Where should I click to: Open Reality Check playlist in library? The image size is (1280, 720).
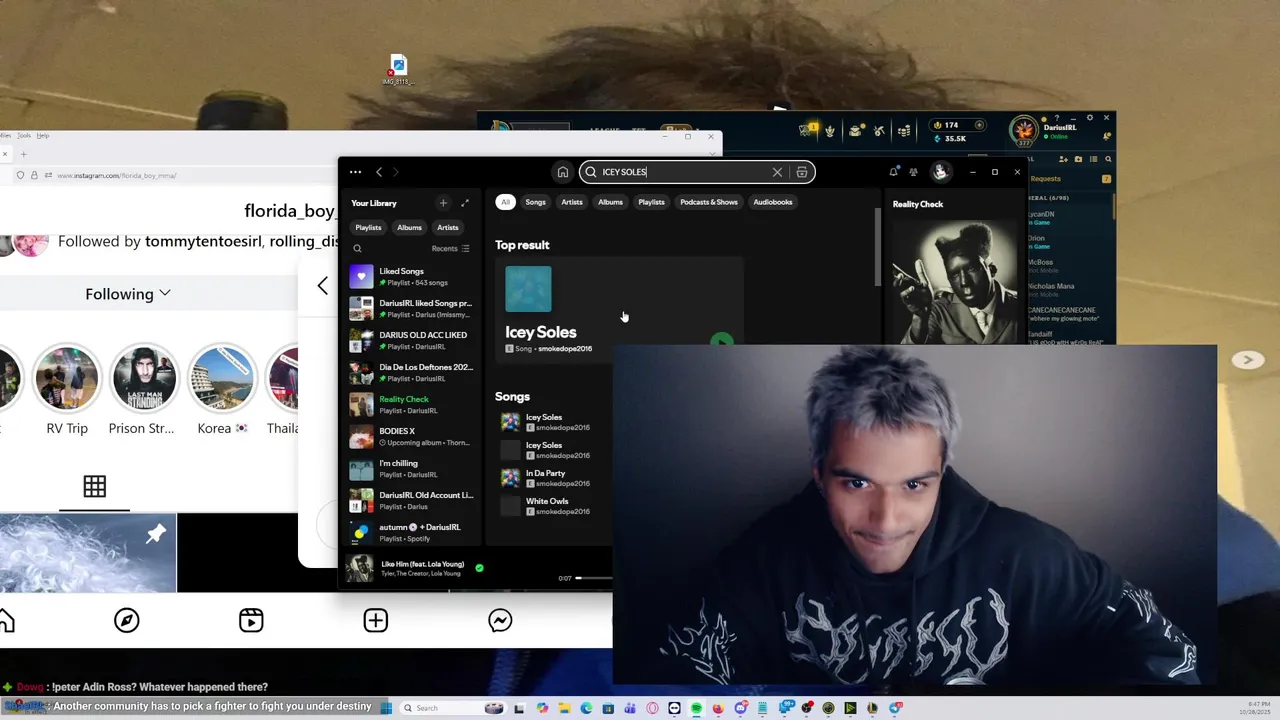tap(410, 405)
